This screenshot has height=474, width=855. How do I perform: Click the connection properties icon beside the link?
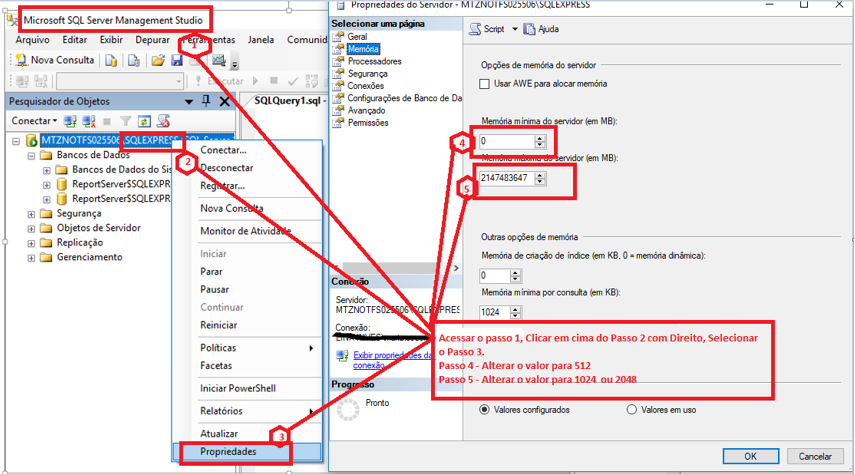point(342,357)
